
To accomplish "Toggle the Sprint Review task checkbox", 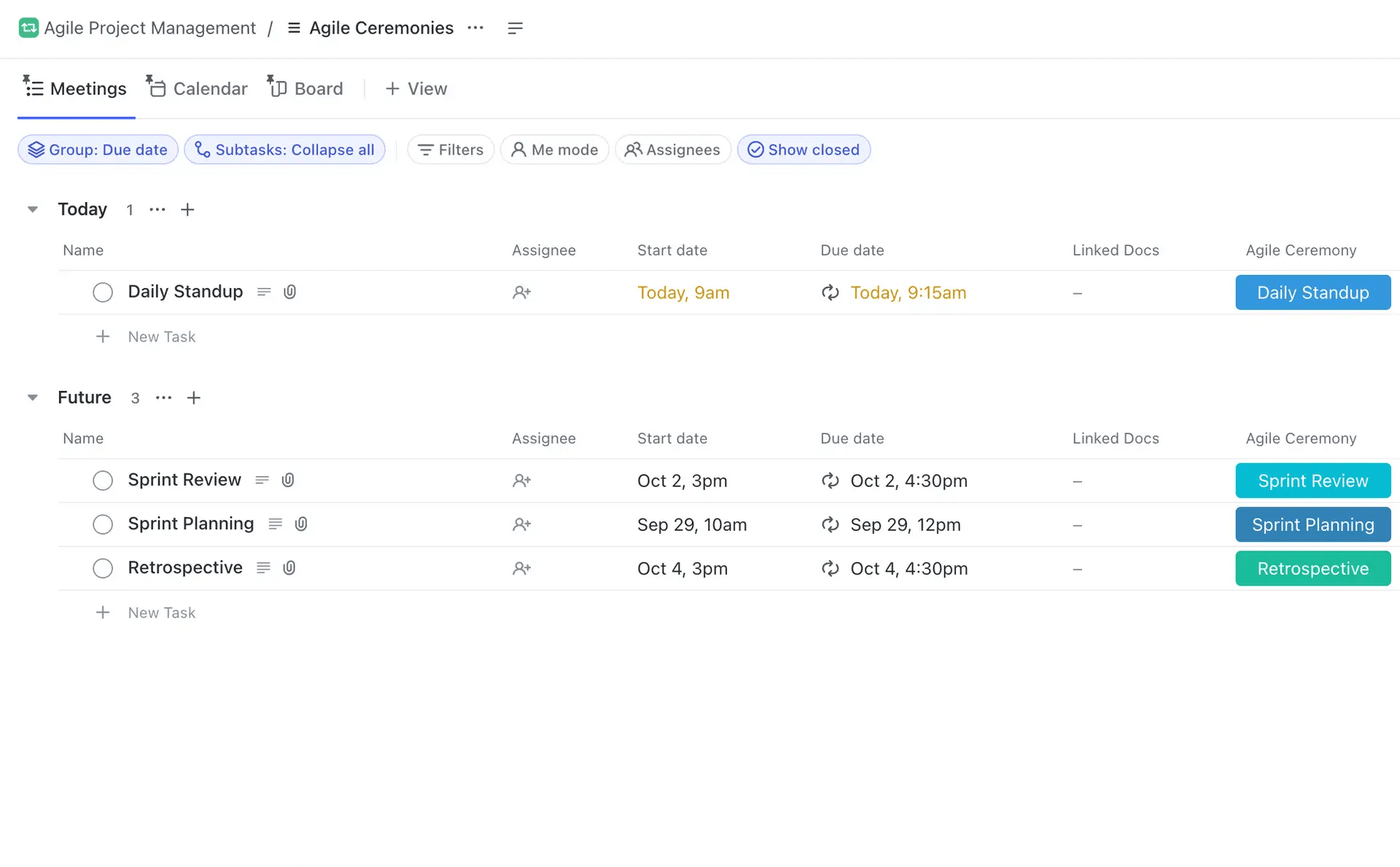I will coord(102,480).
